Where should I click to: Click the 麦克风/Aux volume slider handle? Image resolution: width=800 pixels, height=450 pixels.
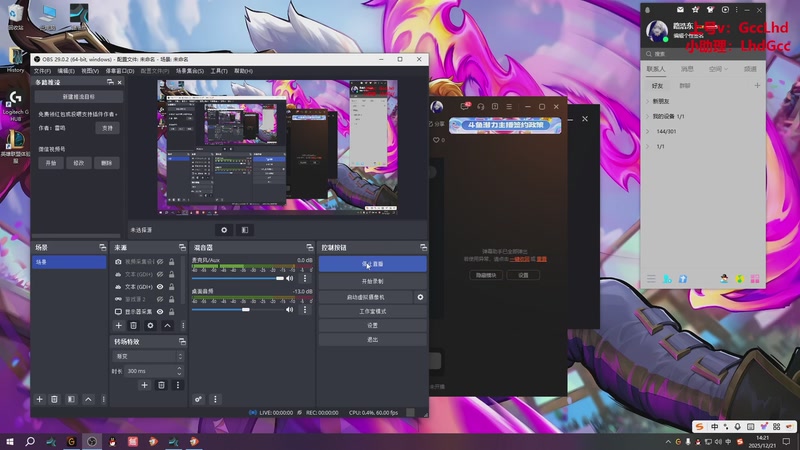(280, 278)
